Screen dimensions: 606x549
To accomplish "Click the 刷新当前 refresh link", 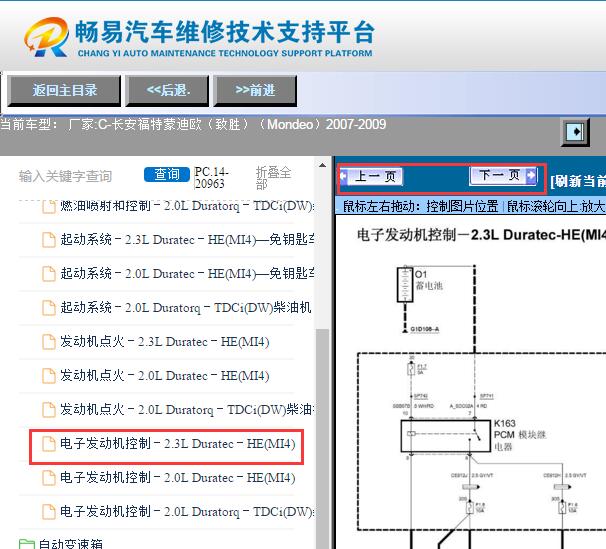I will (x=578, y=181).
